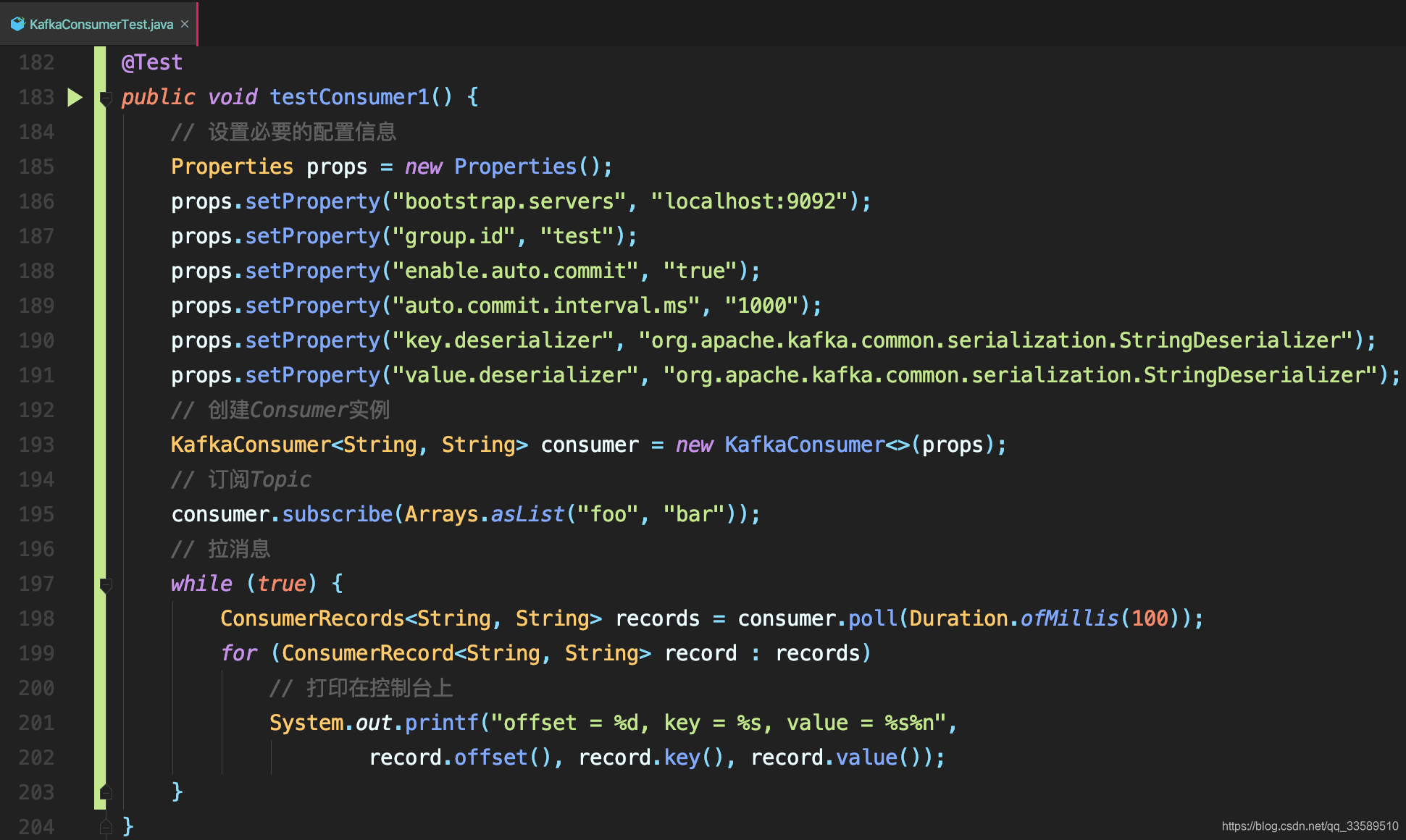Click the asList method name
This screenshot has width=1406, height=840.
(x=527, y=514)
